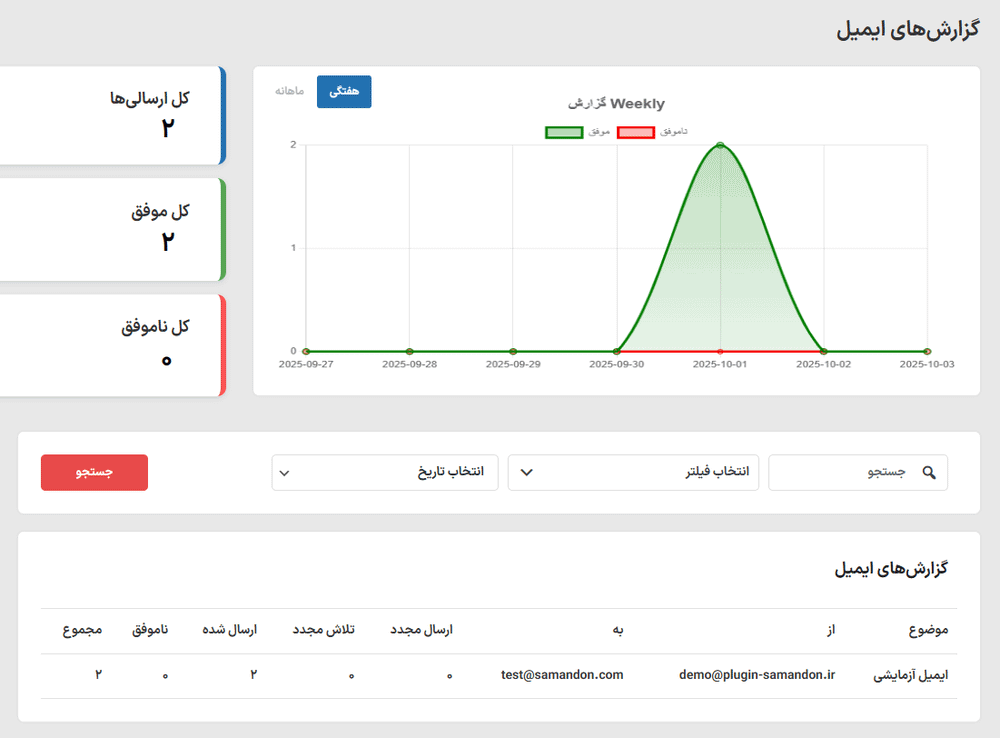Switch to the ماهانه chart view
The image size is (1000, 738).
click(x=290, y=91)
